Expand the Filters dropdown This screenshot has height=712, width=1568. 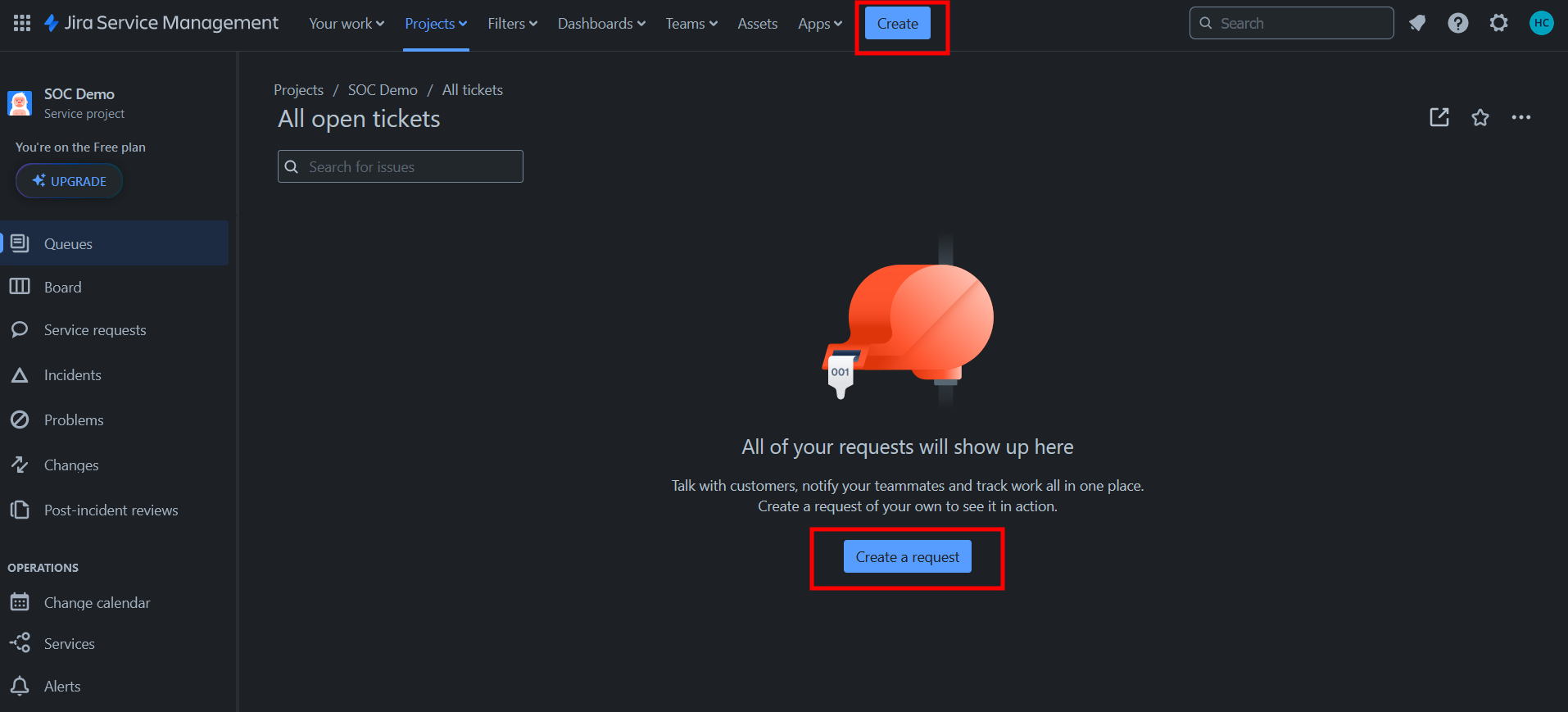tap(513, 24)
